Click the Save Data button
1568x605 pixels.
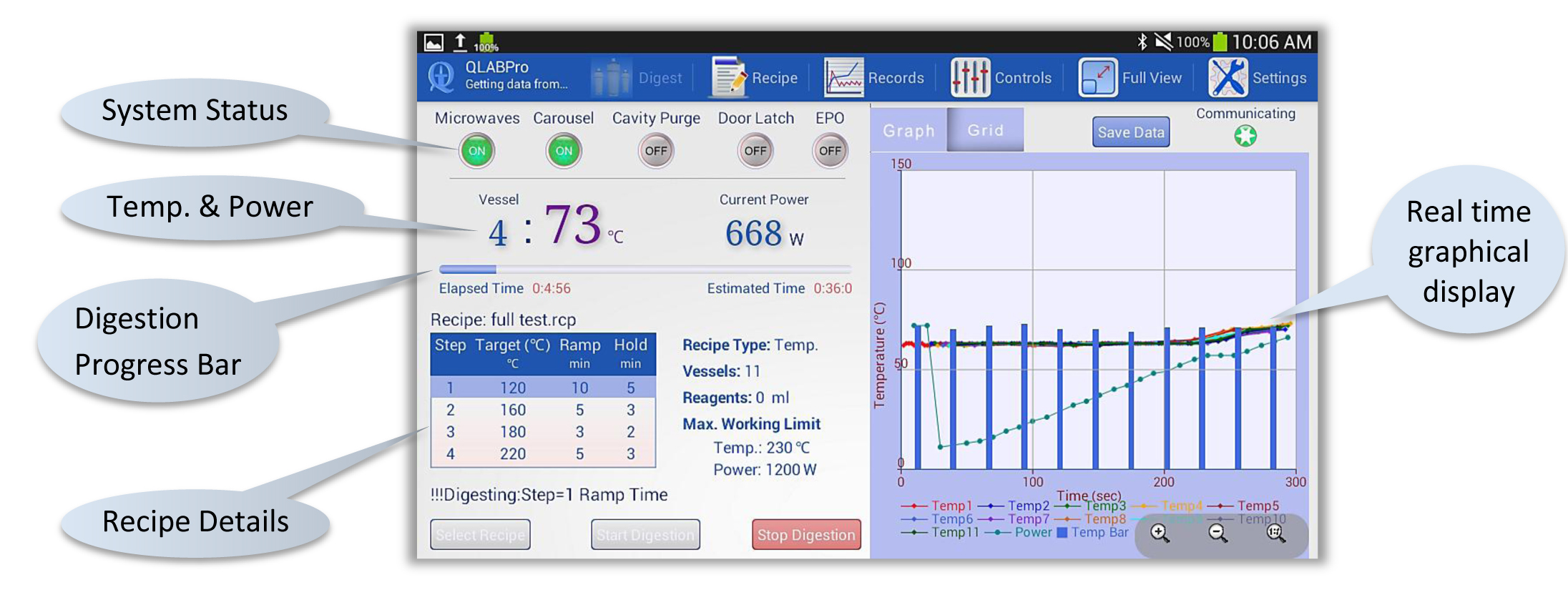pos(1130,132)
